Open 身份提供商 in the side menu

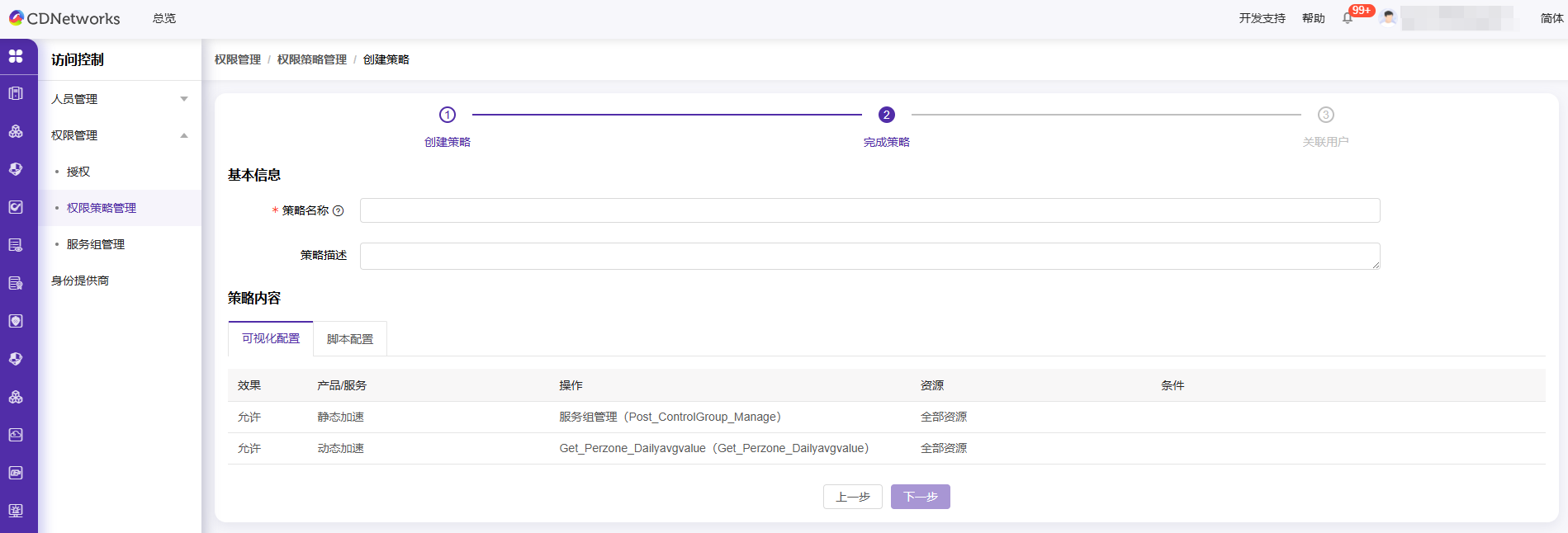(x=80, y=281)
